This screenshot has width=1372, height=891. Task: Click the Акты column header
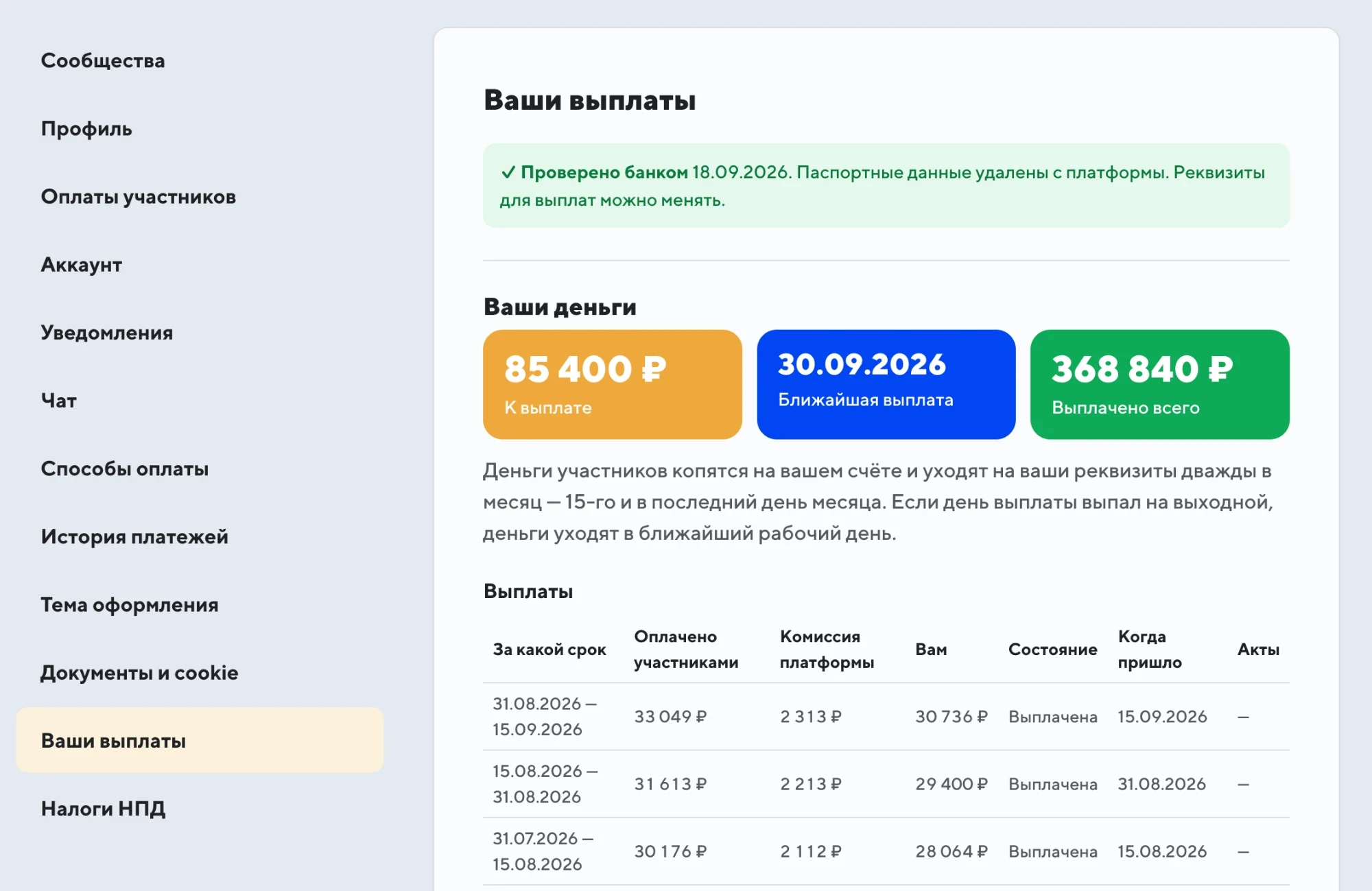tap(1258, 649)
